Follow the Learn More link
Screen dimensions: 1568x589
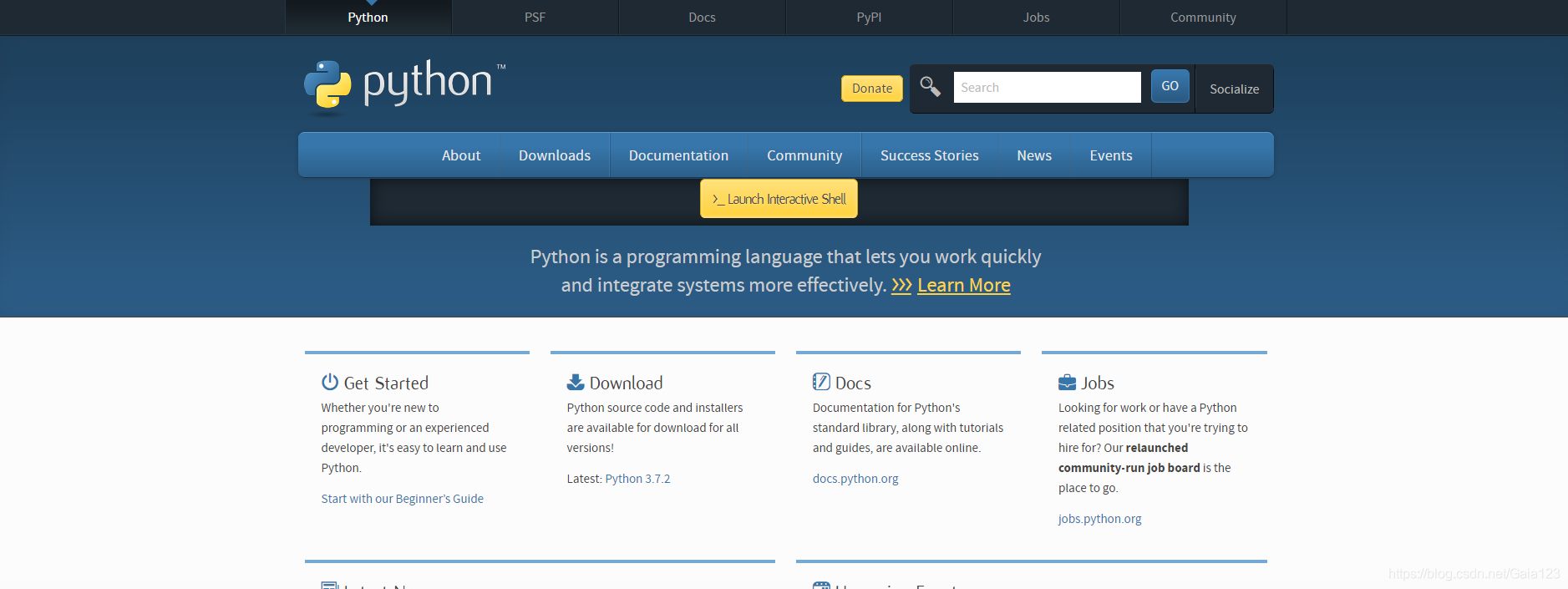point(964,286)
